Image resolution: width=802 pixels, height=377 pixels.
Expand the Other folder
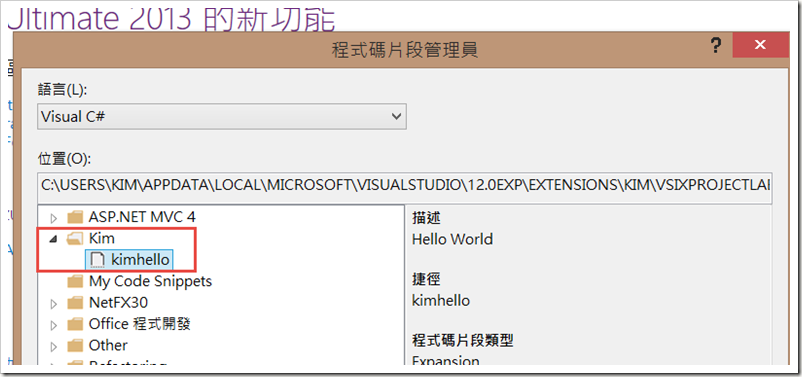point(54,346)
